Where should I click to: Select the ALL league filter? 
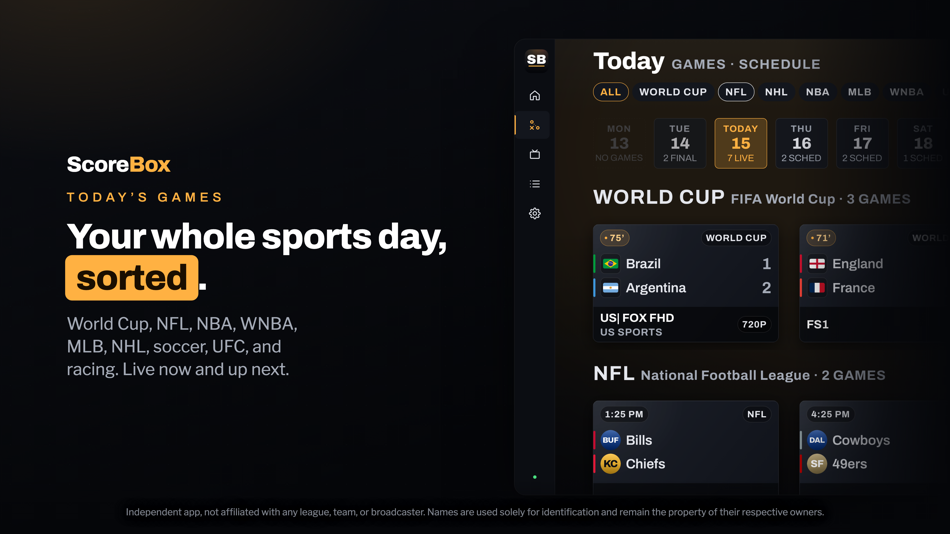click(611, 92)
